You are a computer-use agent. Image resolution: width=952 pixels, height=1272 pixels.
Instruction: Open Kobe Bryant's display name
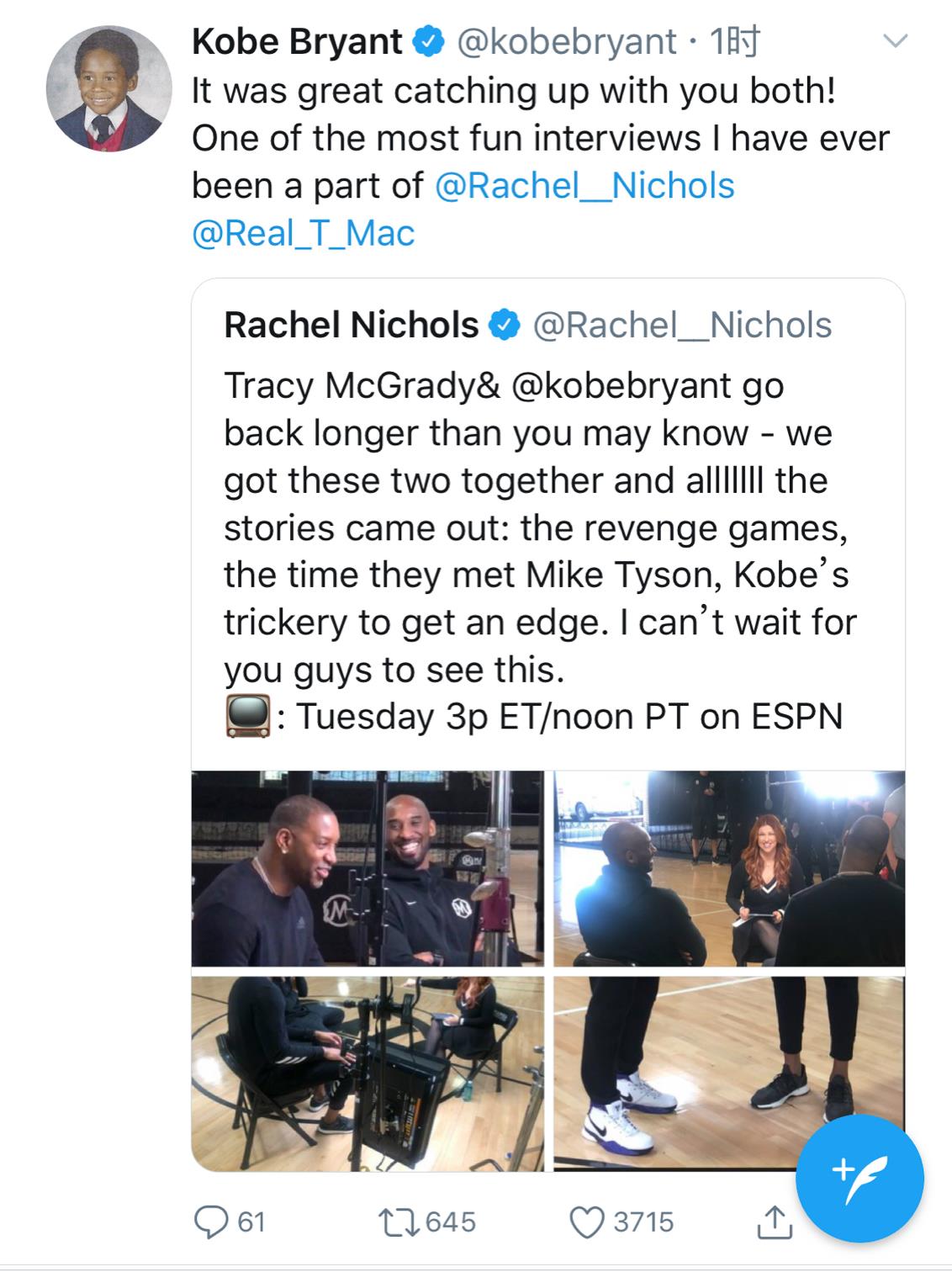click(297, 41)
